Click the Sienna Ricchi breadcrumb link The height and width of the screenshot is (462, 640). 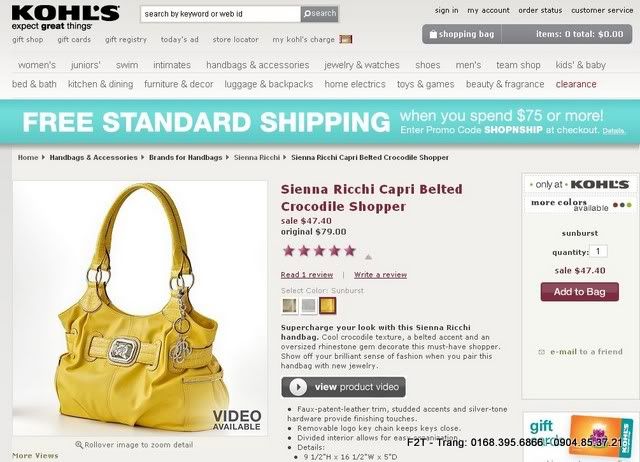point(257,158)
